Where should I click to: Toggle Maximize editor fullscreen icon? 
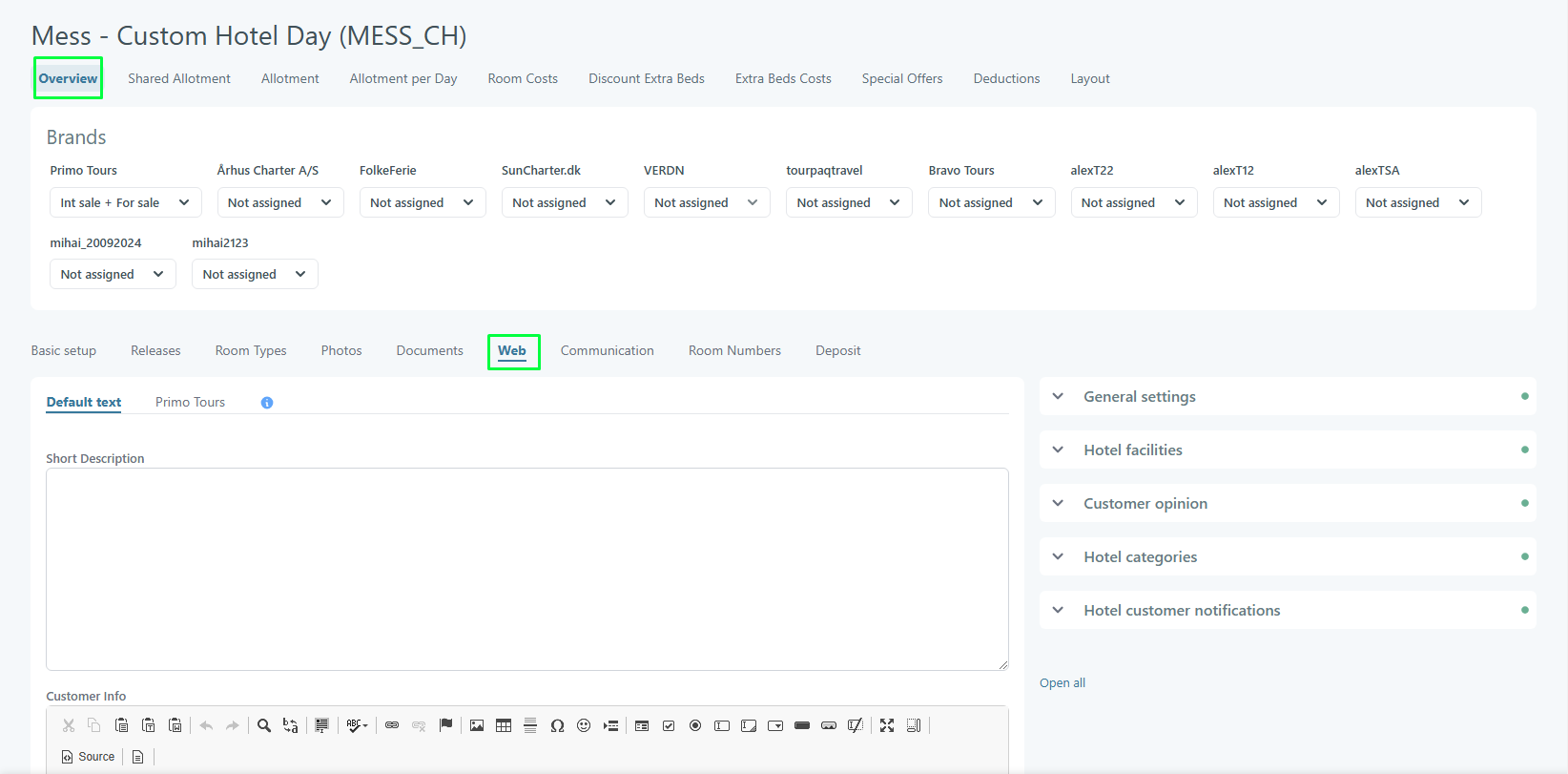887,725
